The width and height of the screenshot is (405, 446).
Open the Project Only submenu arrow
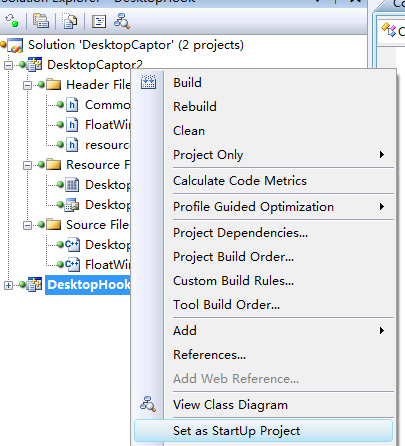pyautogui.click(x=382, y=154)
